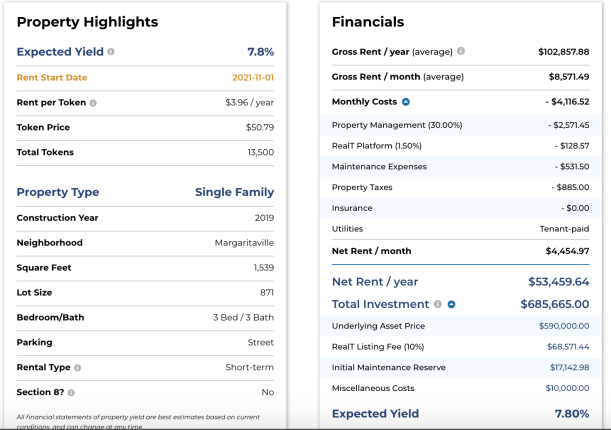Click the Miscellaneous Costs amount
Viewport: 611px width, 430px height.
567,388
